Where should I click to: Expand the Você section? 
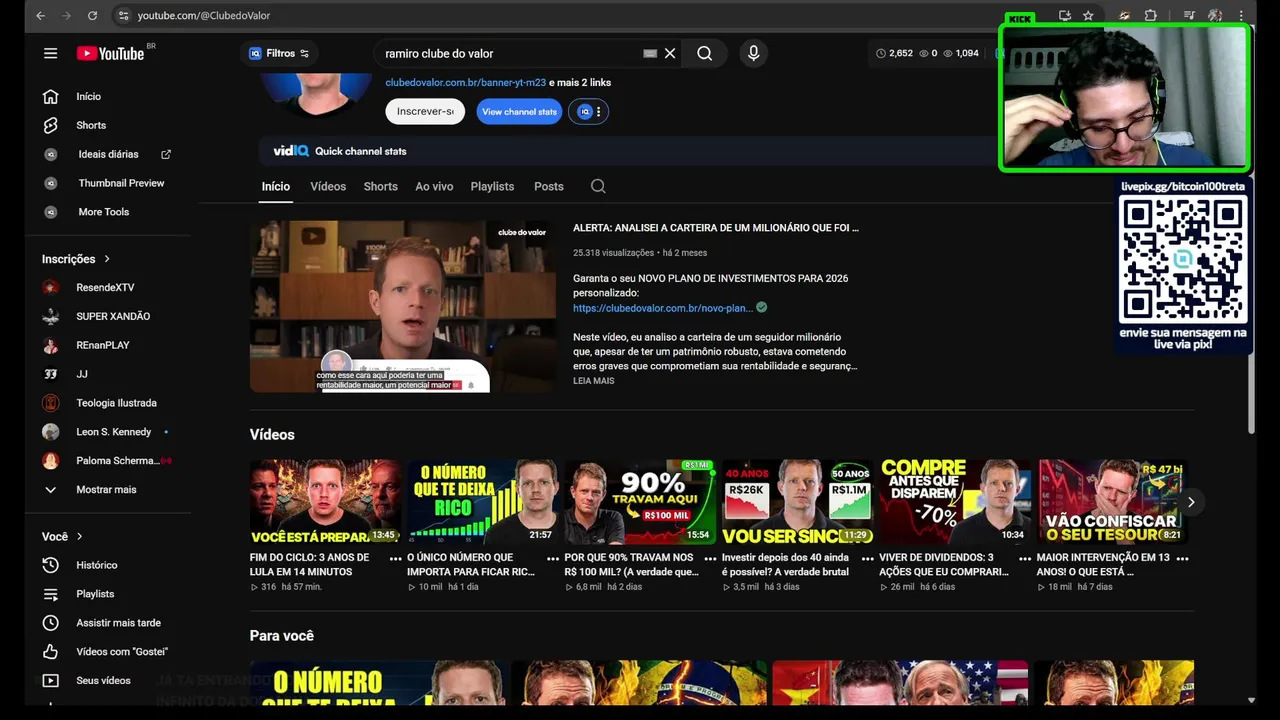tap(62, 537)
